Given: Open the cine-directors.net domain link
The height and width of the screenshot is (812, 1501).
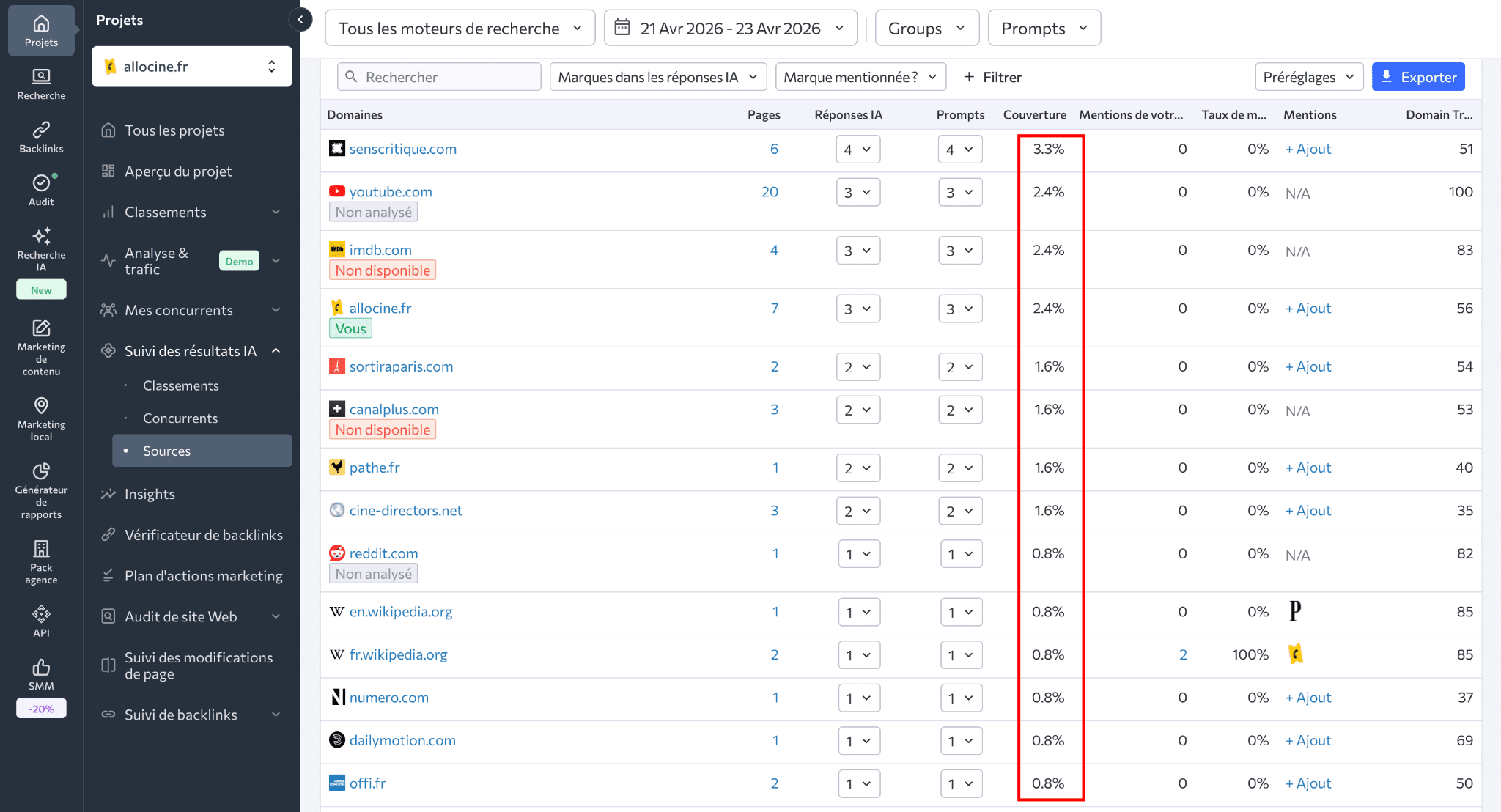Looking at the screenshot, I should (405, 510).
